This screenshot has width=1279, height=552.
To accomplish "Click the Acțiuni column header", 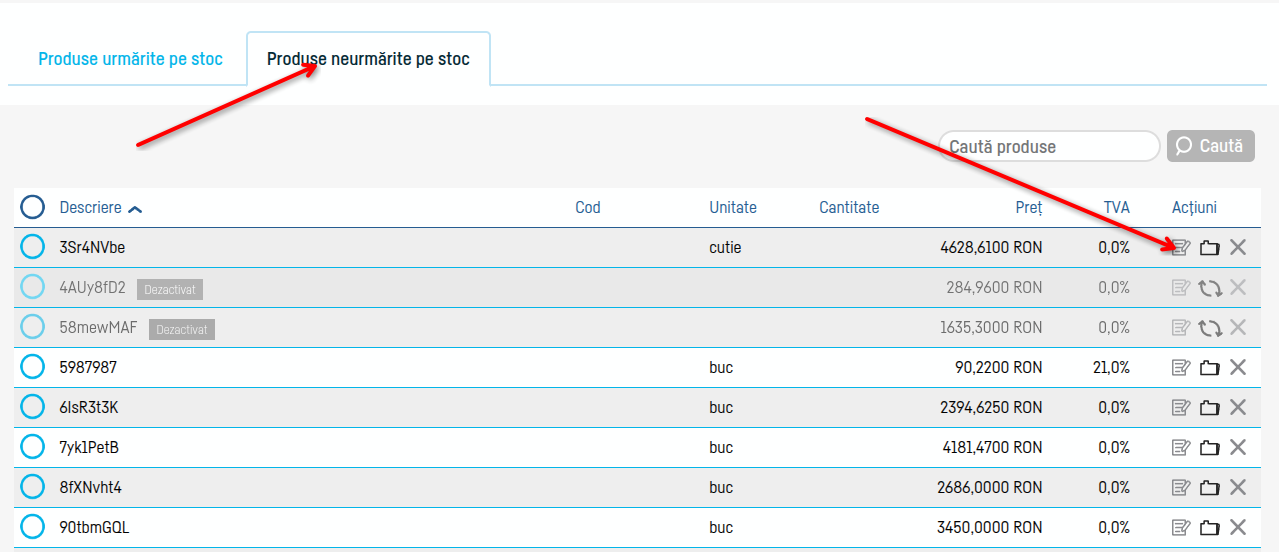I will 1194,208.
